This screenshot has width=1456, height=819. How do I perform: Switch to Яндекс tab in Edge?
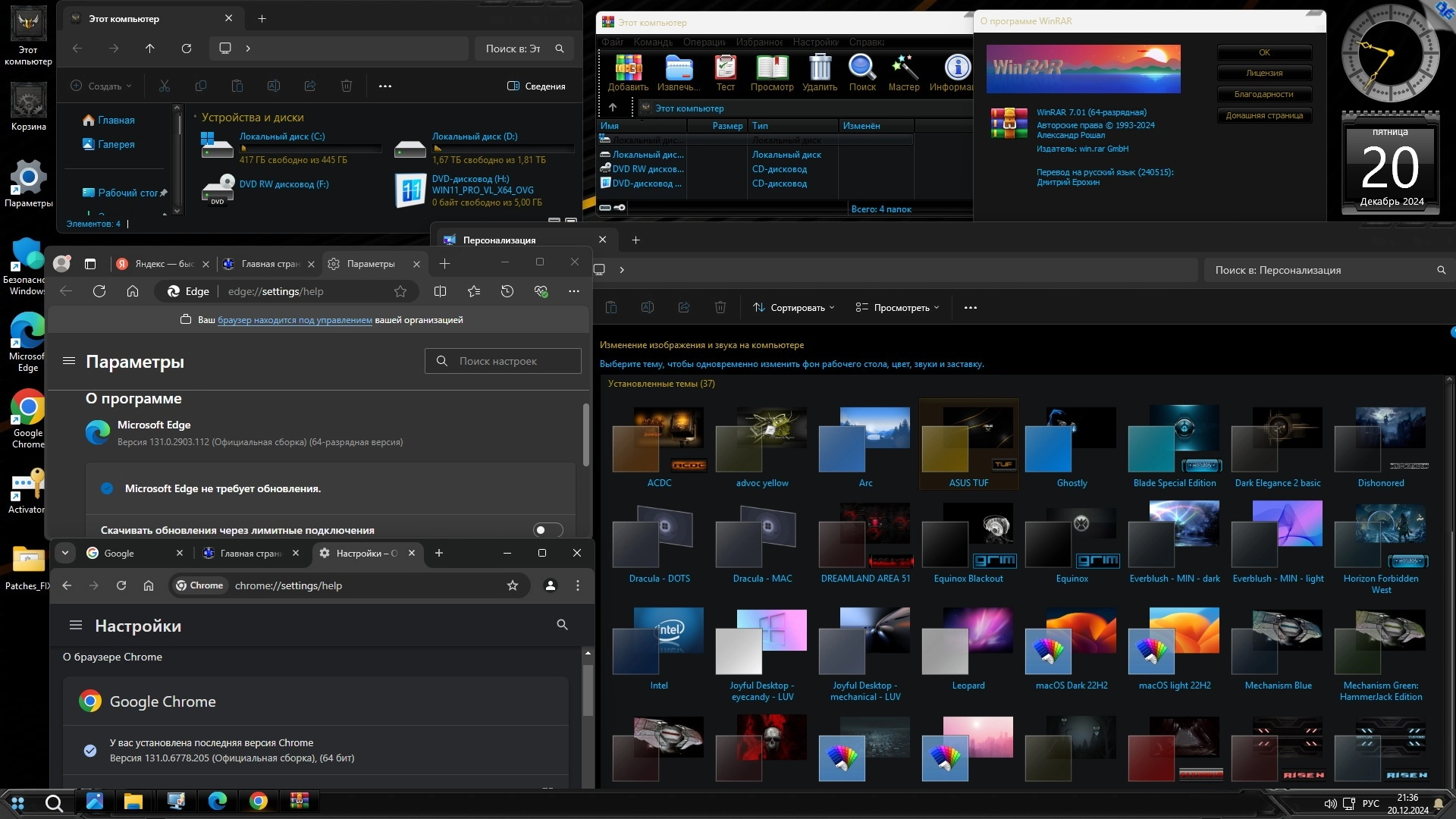[155, 264]
